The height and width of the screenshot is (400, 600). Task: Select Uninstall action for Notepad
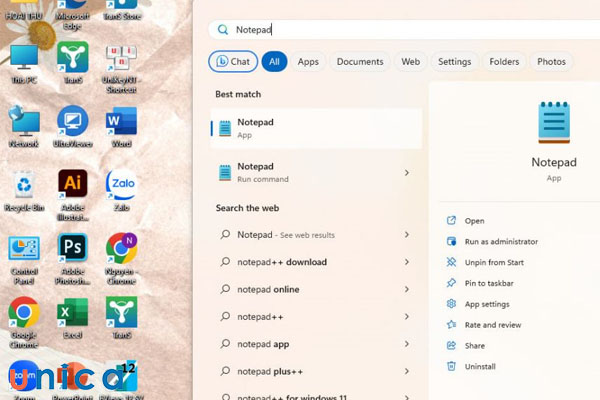click(x=480, y=366)
